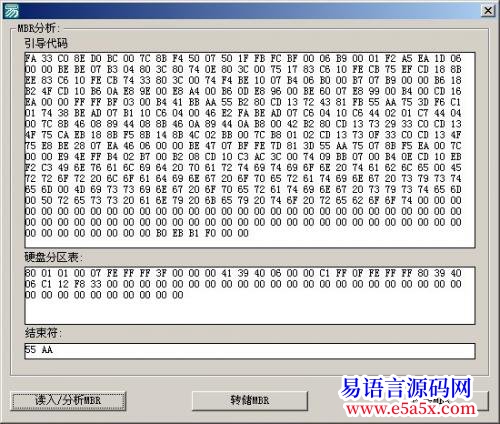The image size is (500, 424).
Task: Close the MBR analysis window
Action: click(x=488, y=11)
